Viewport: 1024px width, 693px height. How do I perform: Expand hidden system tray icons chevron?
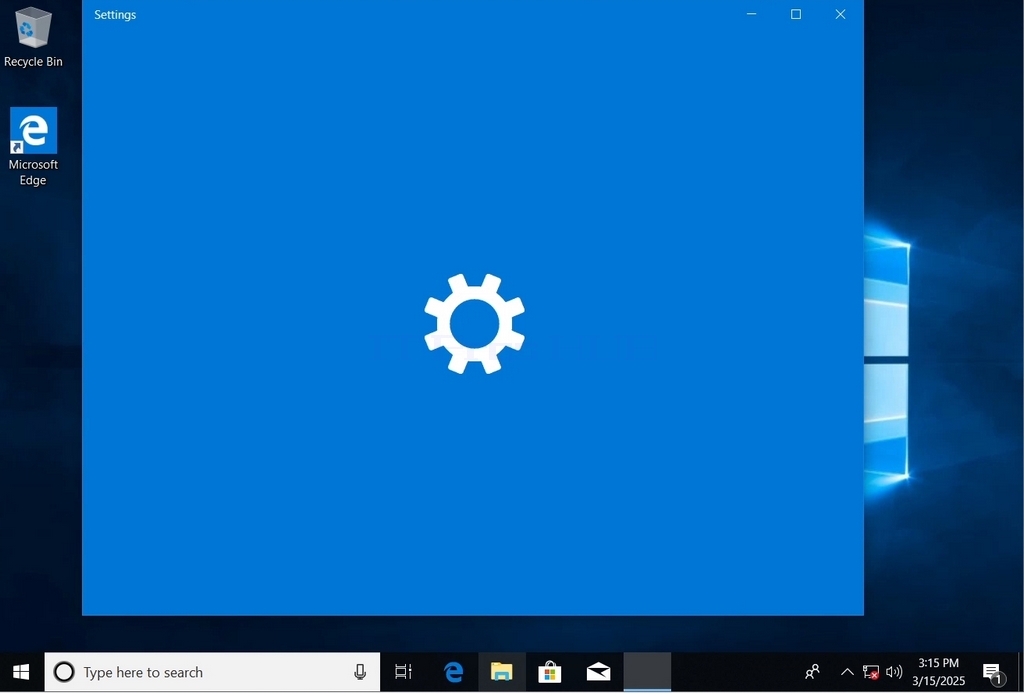pos(847,672)
